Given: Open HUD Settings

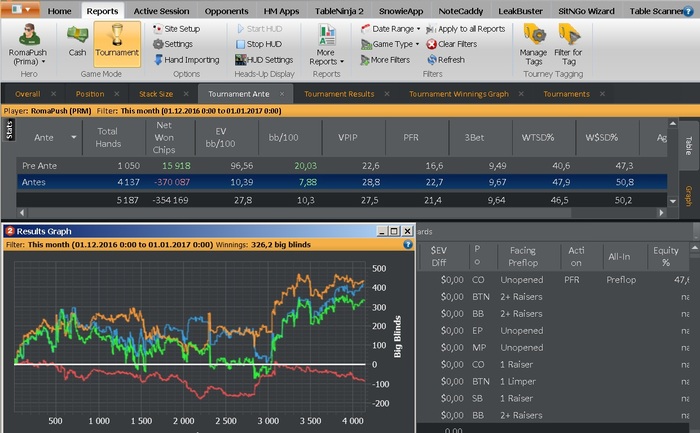Looking at the screenshot, I should (264, 60).
